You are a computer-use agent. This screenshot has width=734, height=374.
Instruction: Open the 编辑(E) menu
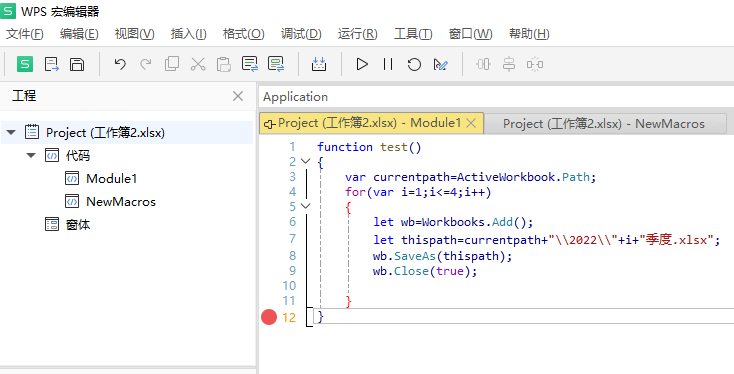pyautogui.click(x=79, y=34)
